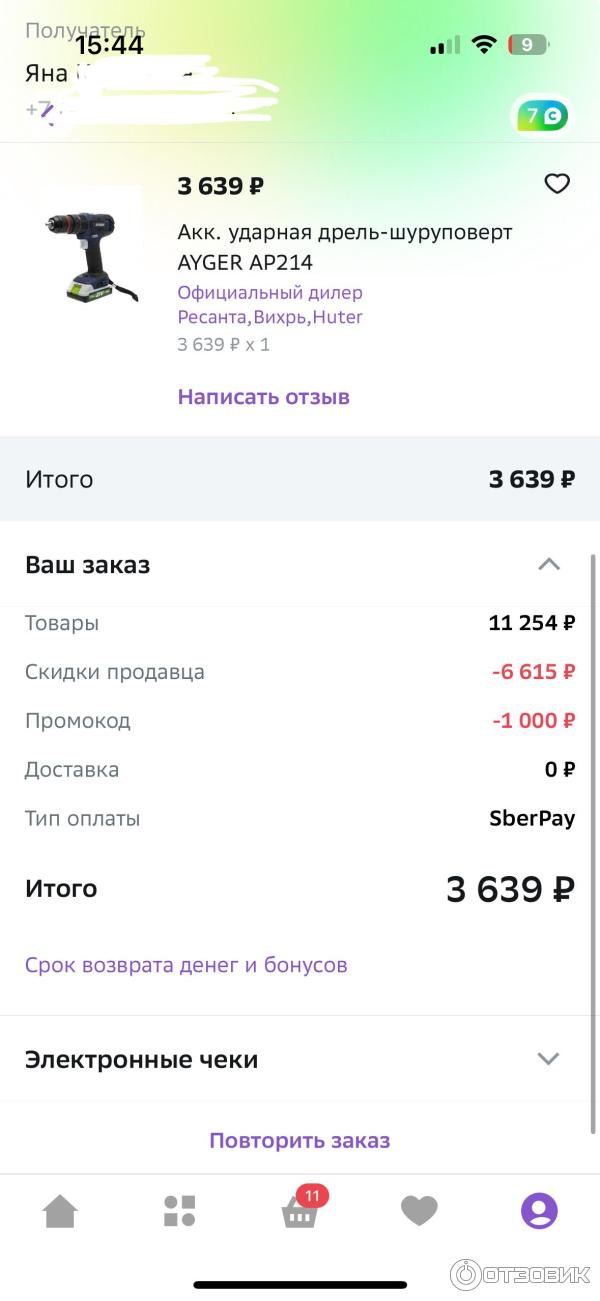This screenshot has width=600, height=1301.
Task: Open the catalog grid icon
Action: pyautogui.click(x=180, y=1210)
